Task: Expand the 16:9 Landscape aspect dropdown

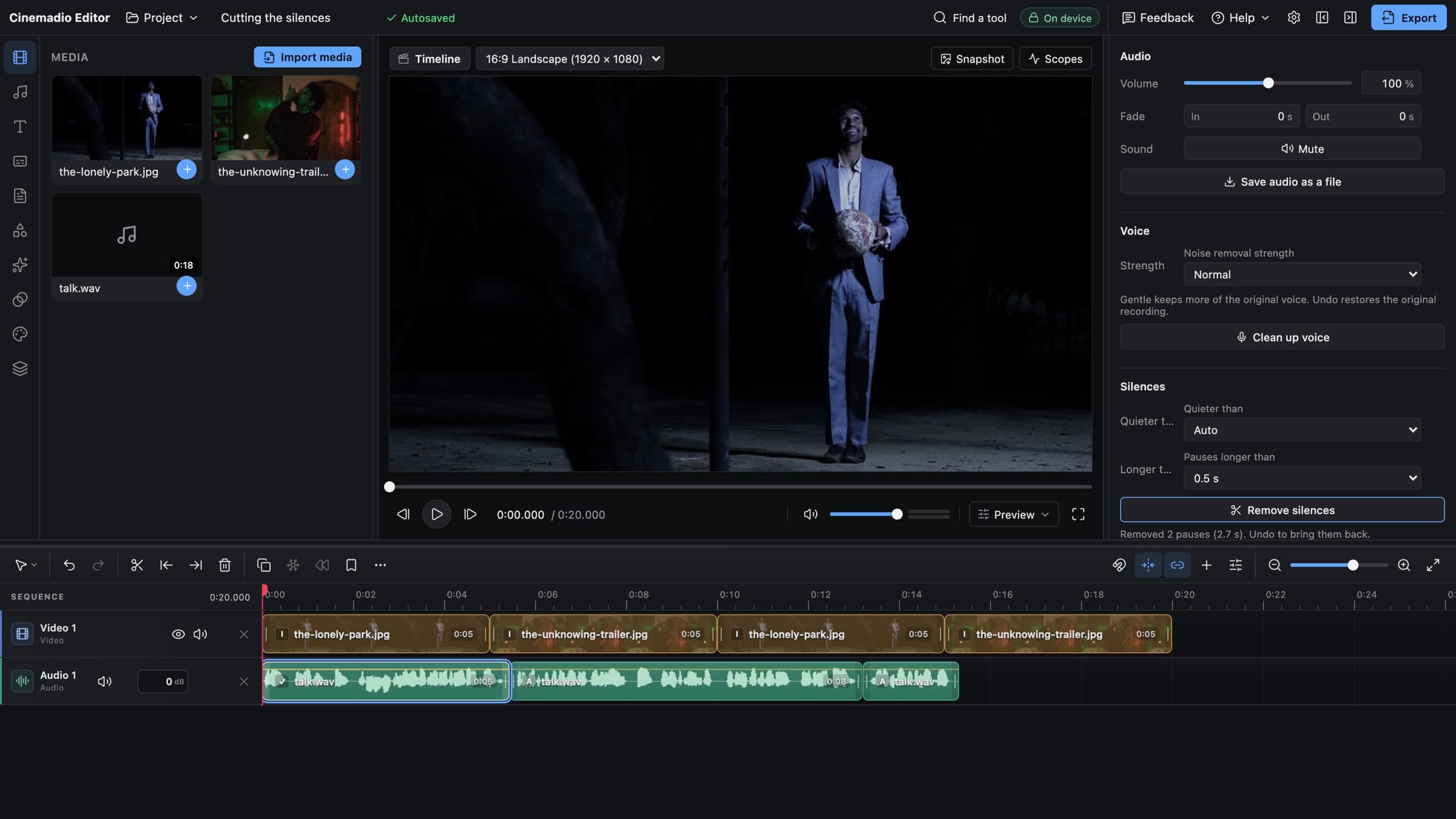Action: [x=570, y=59]
